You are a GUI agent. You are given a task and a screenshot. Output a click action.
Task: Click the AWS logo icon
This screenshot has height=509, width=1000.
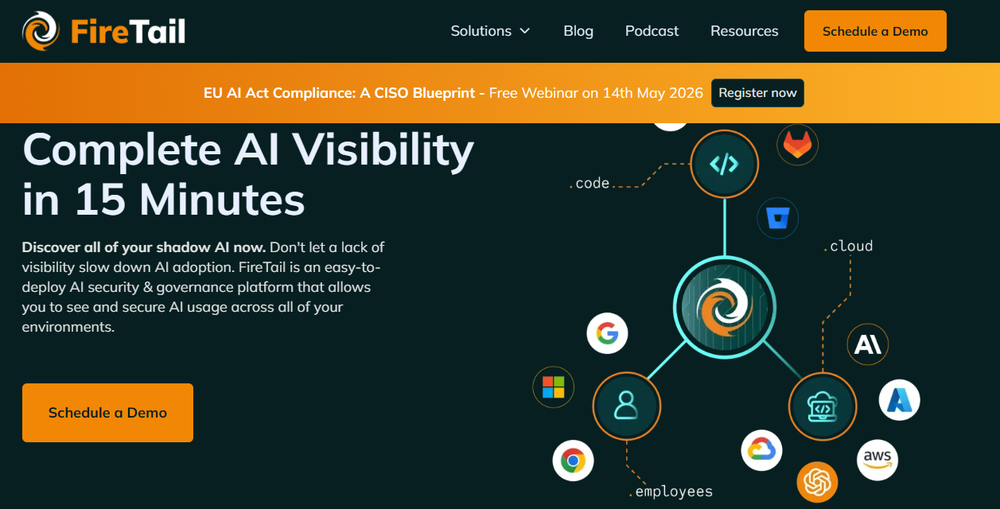click(878, 459)
